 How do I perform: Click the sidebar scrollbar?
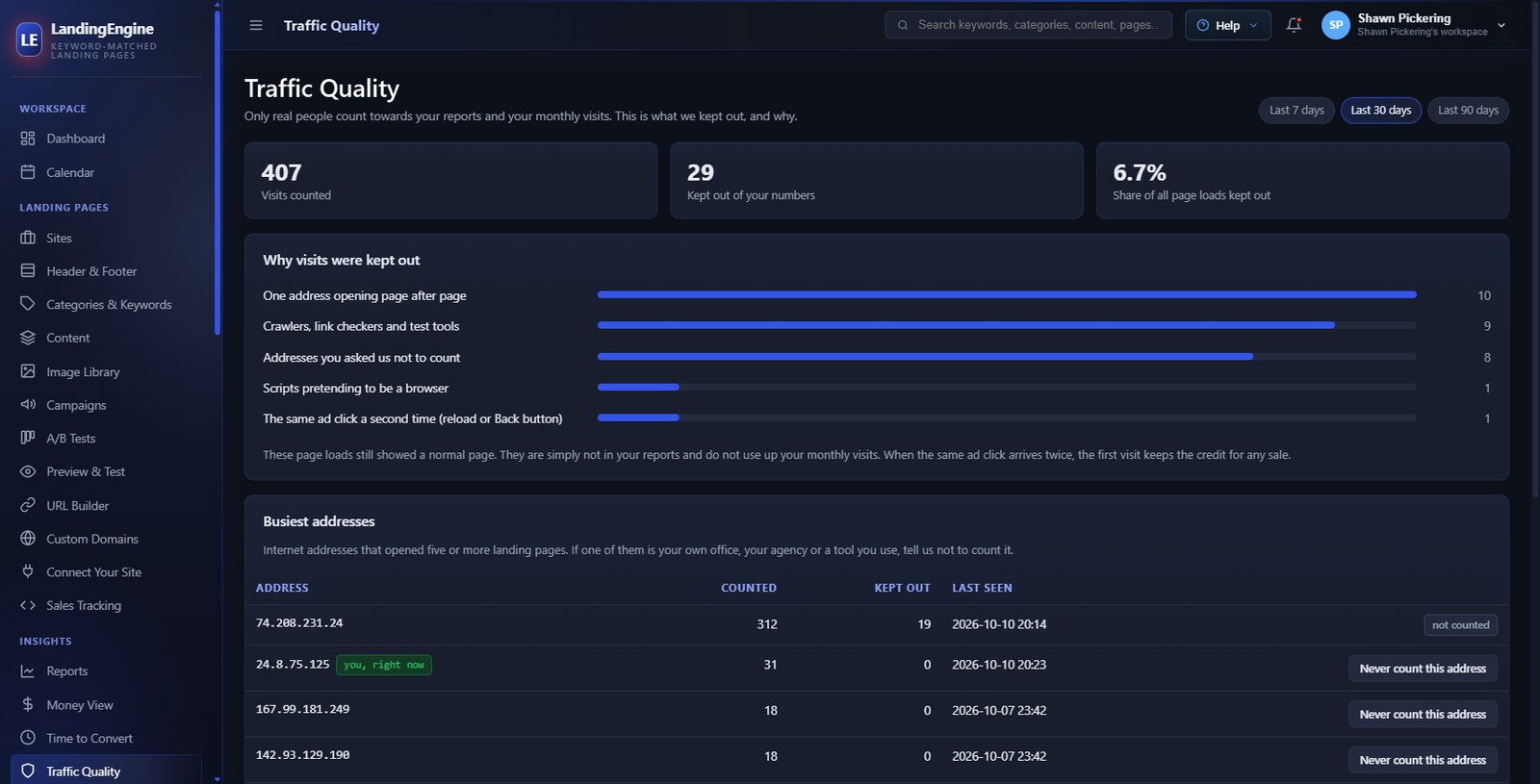(x=218, y=173)
